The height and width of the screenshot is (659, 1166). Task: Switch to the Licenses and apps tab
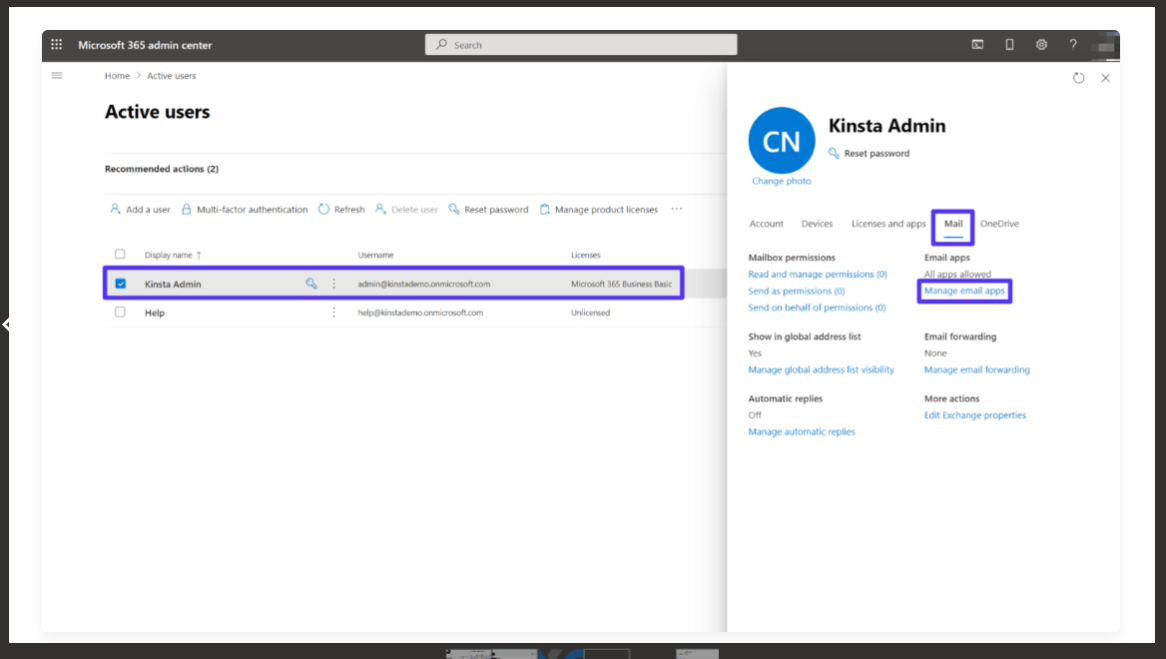point(888,224)
